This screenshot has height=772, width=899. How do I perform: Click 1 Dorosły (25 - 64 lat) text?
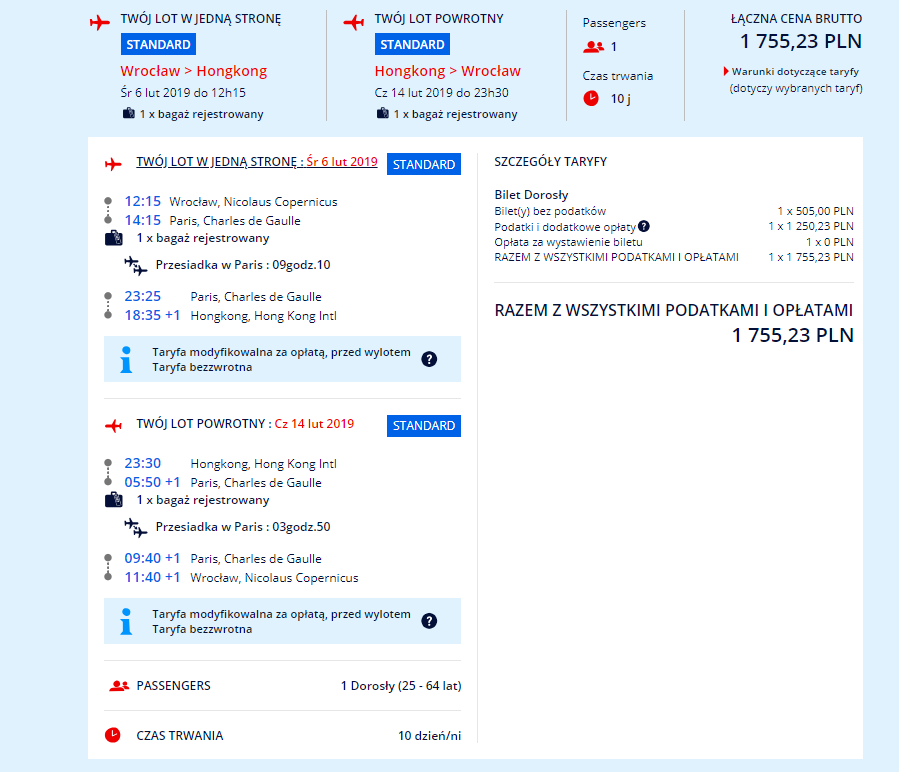pyautogui.click(x=401, y=685)
